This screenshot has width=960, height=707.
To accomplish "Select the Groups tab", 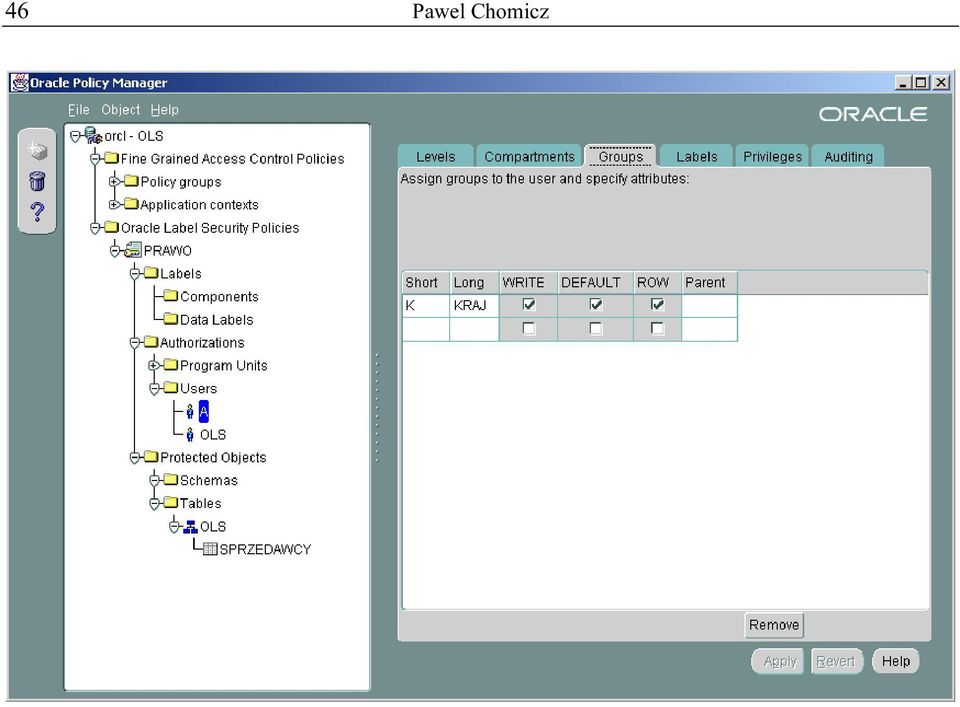I will (620, 157).
